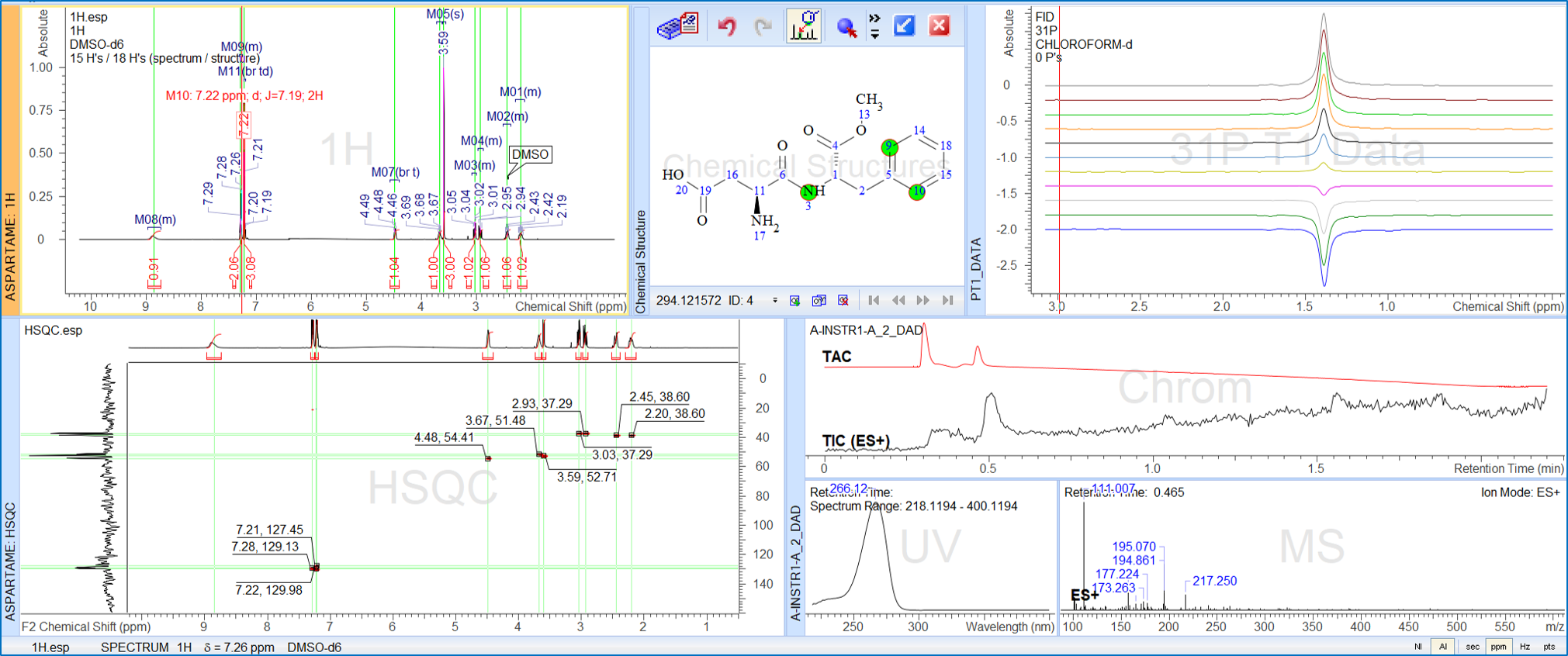Click MS peak label 217.250
1568x656 pixels.
pyautogui.click(x=1215, y=581)
